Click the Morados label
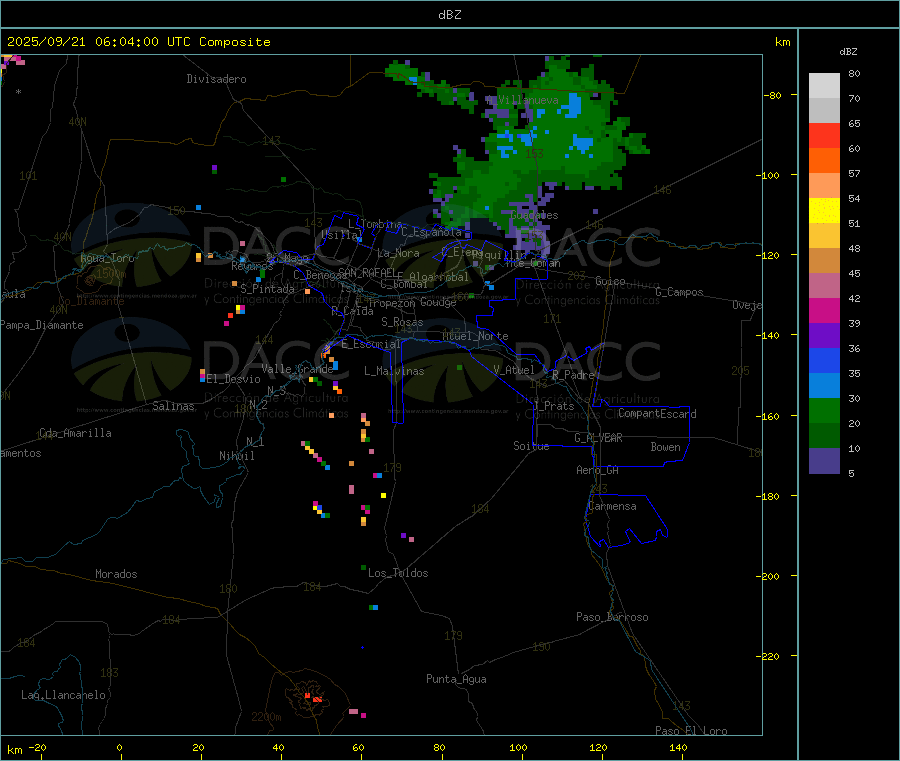The image size is (900, 761). [116, 574]
